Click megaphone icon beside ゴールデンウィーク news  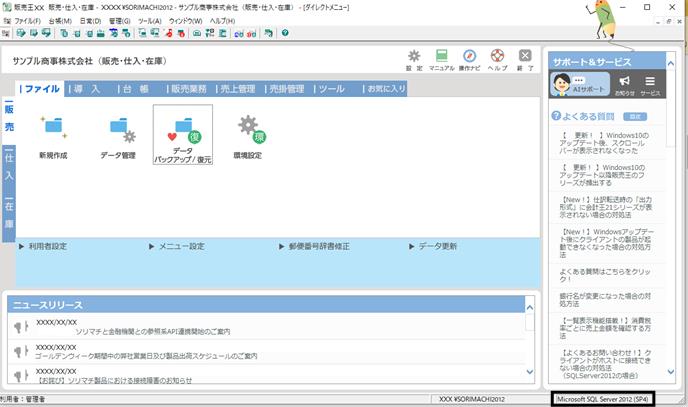(20, 351)
